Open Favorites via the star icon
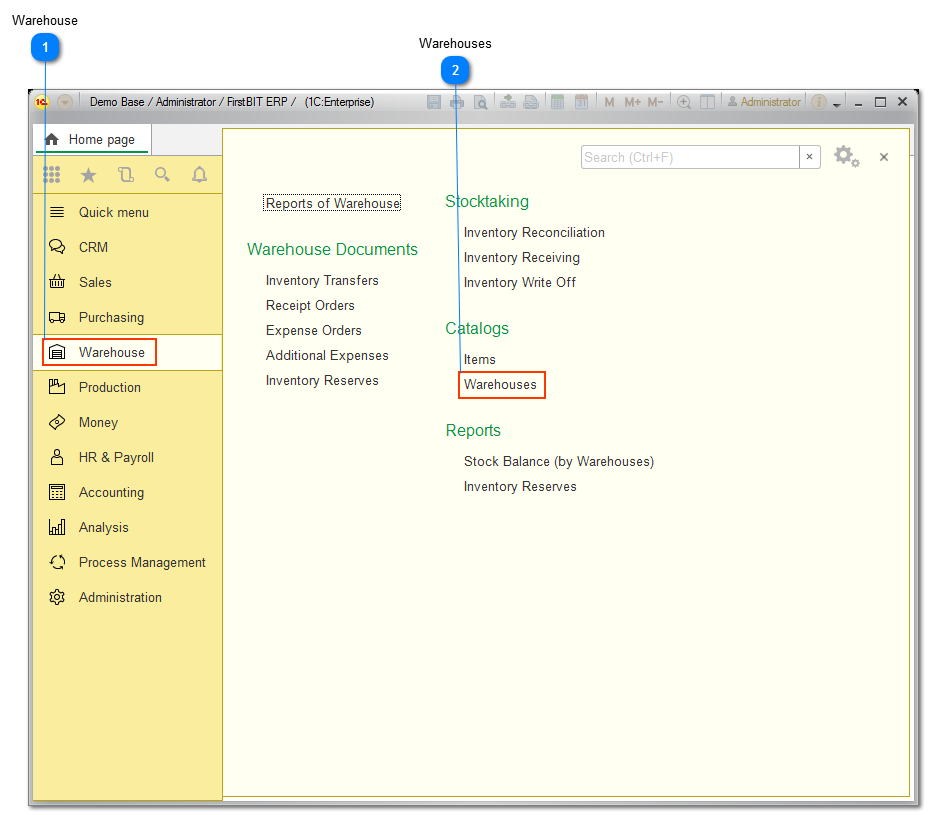This screenshot has height=815, width=928. coord(88,174)
